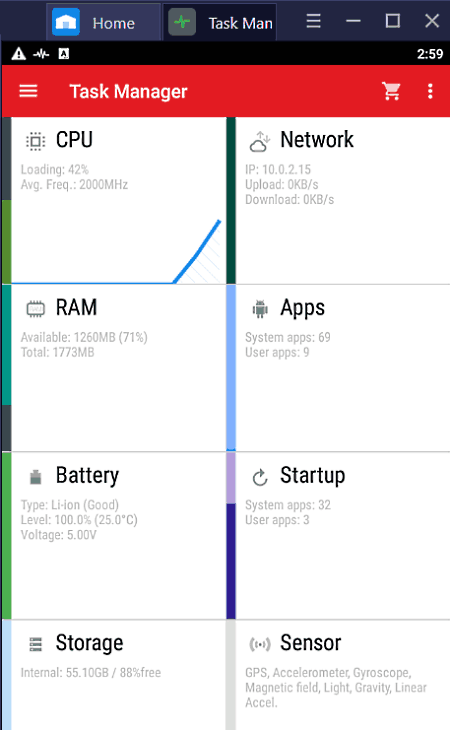Click the Startup refresh icon
Screen dimensions: 450x730
260,477
